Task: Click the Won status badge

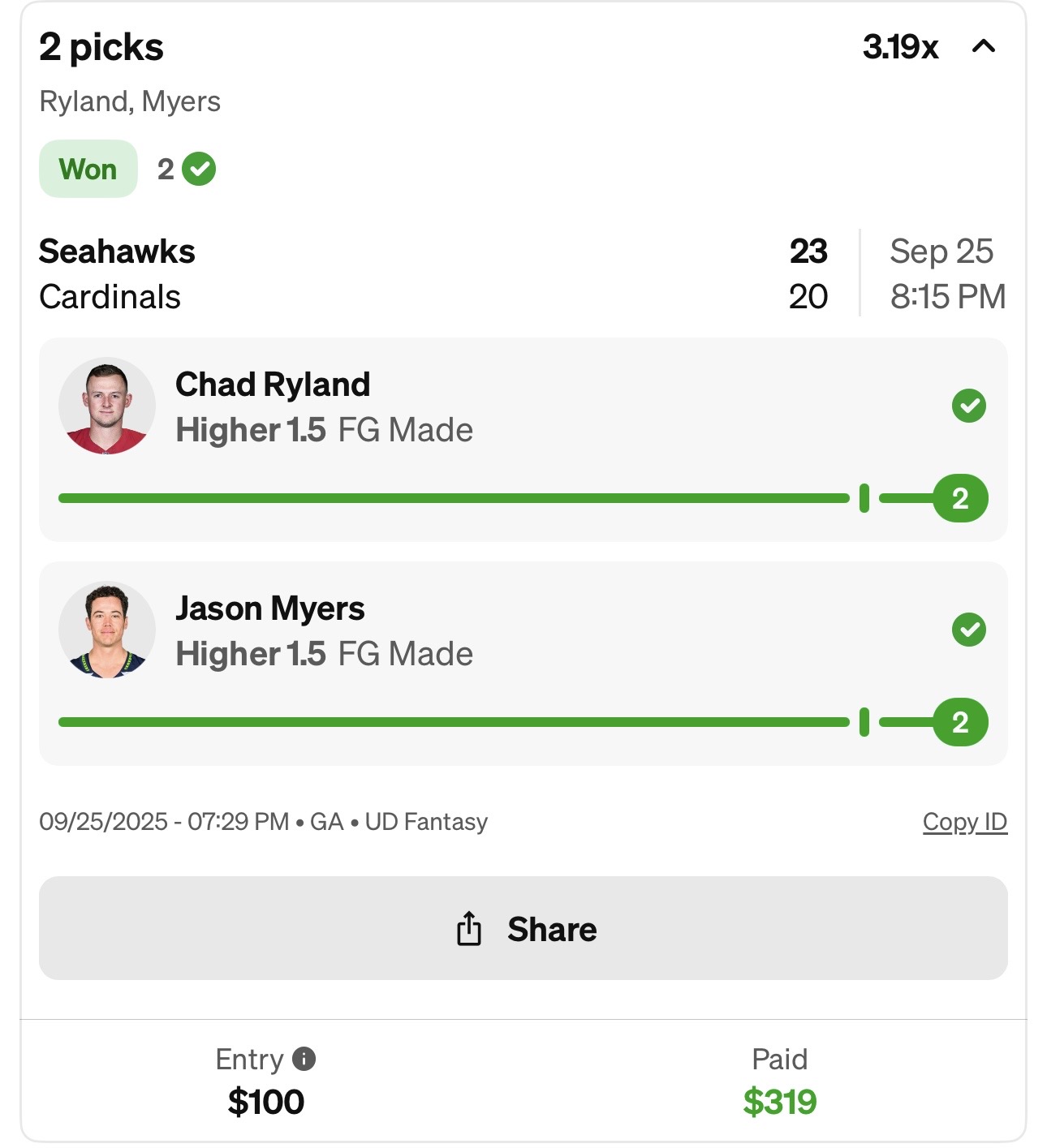Action: click(88, 170)
